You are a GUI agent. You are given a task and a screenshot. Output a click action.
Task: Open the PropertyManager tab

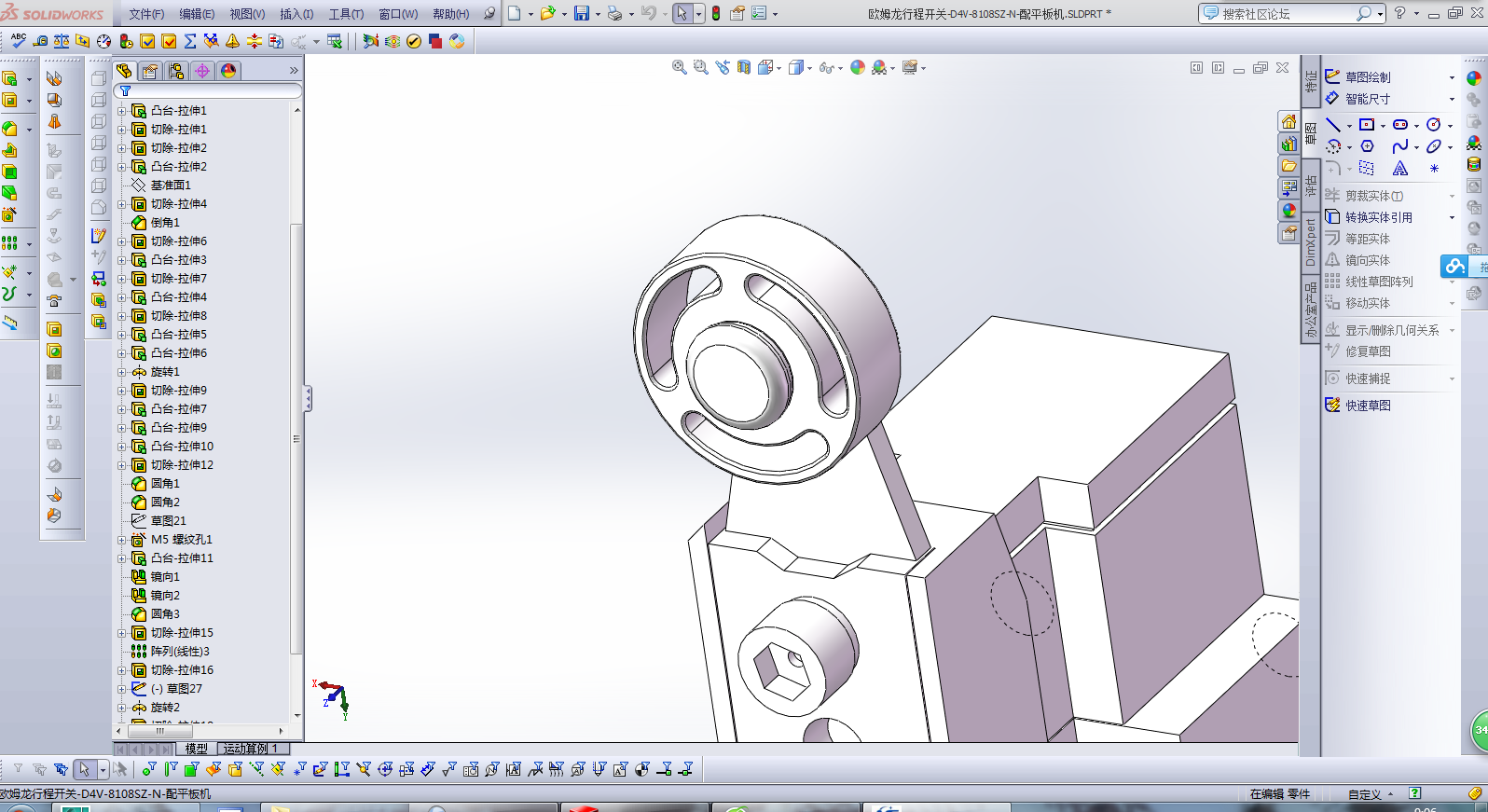(150, 71)
